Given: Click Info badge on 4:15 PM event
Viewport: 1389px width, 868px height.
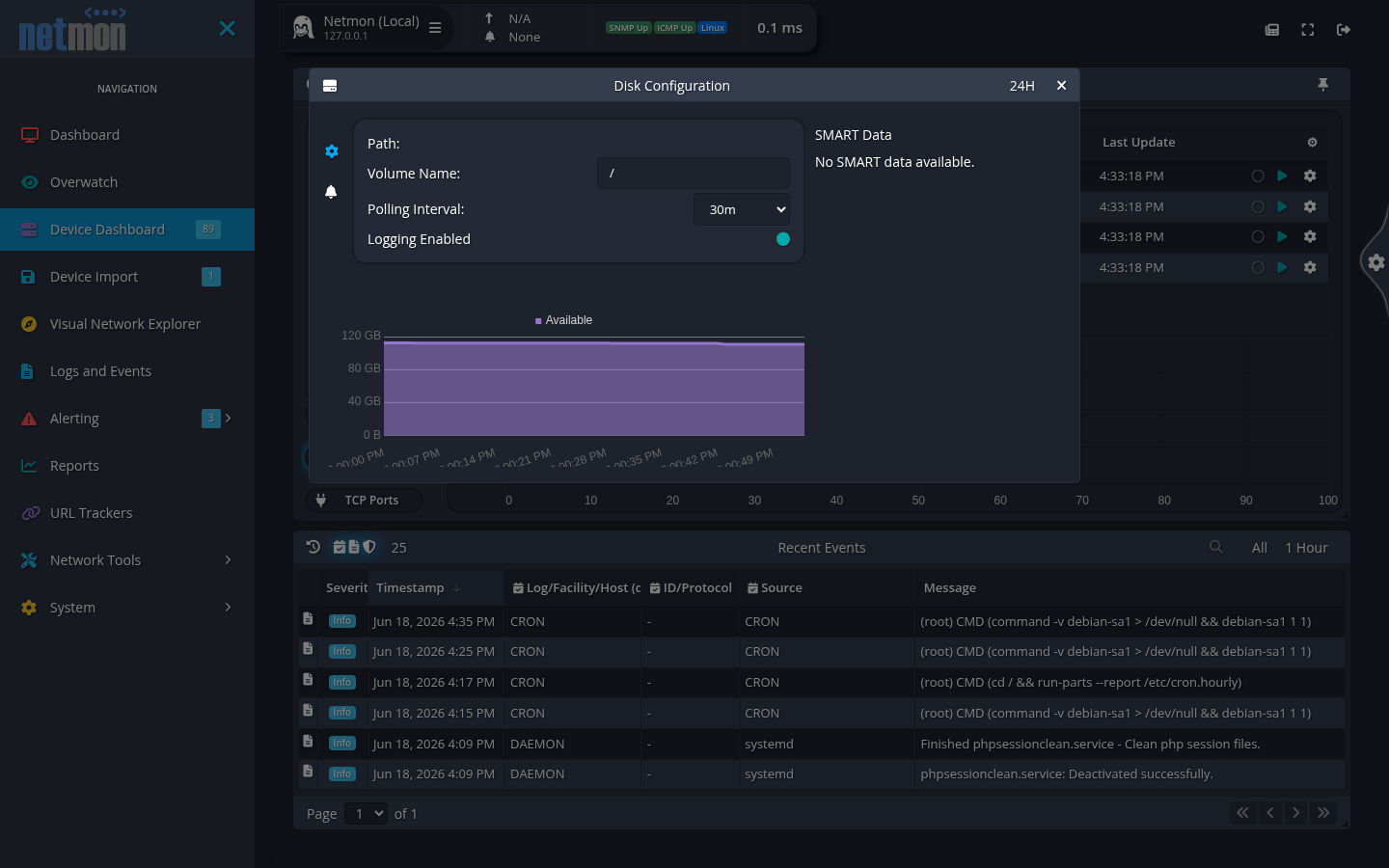Looking at the screenshot, I should pyautogui.click(x=342, y=713).
